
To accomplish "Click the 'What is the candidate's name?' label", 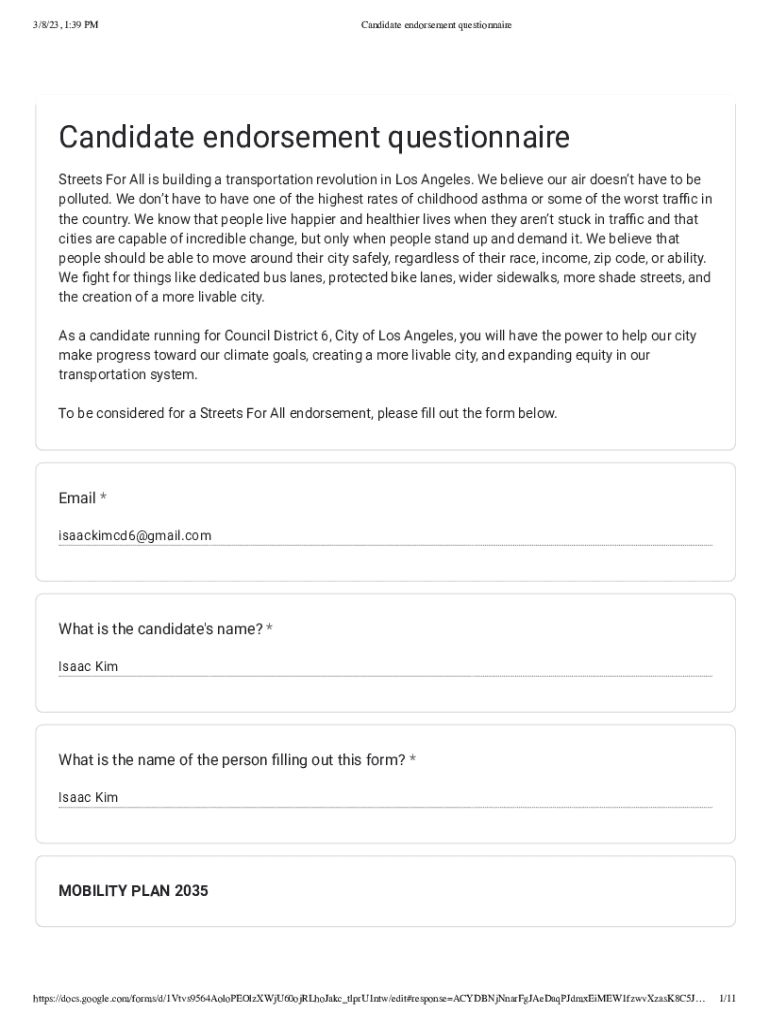I will click(160, 629).
